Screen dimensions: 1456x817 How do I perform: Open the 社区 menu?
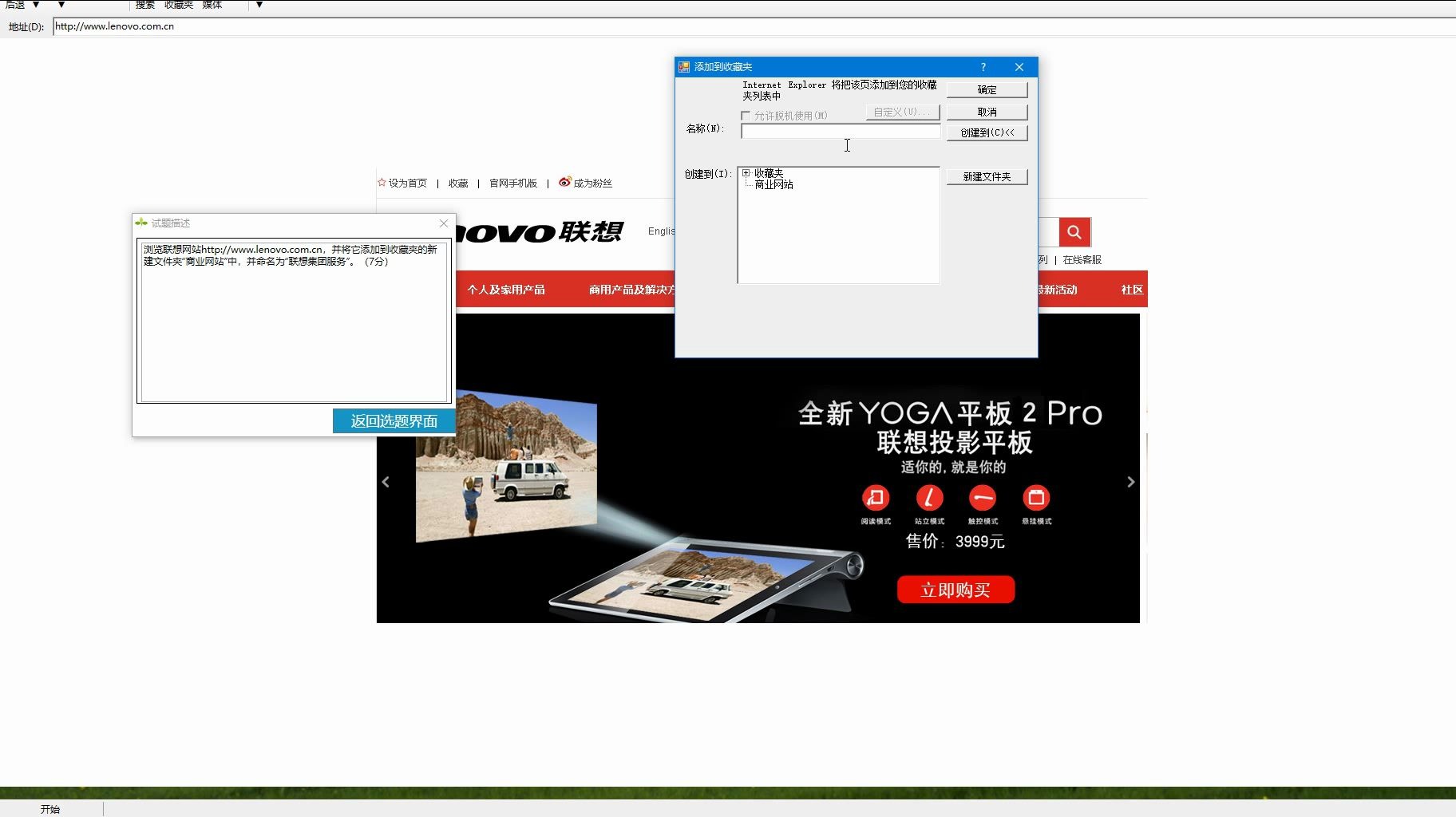coord(1132,290)
